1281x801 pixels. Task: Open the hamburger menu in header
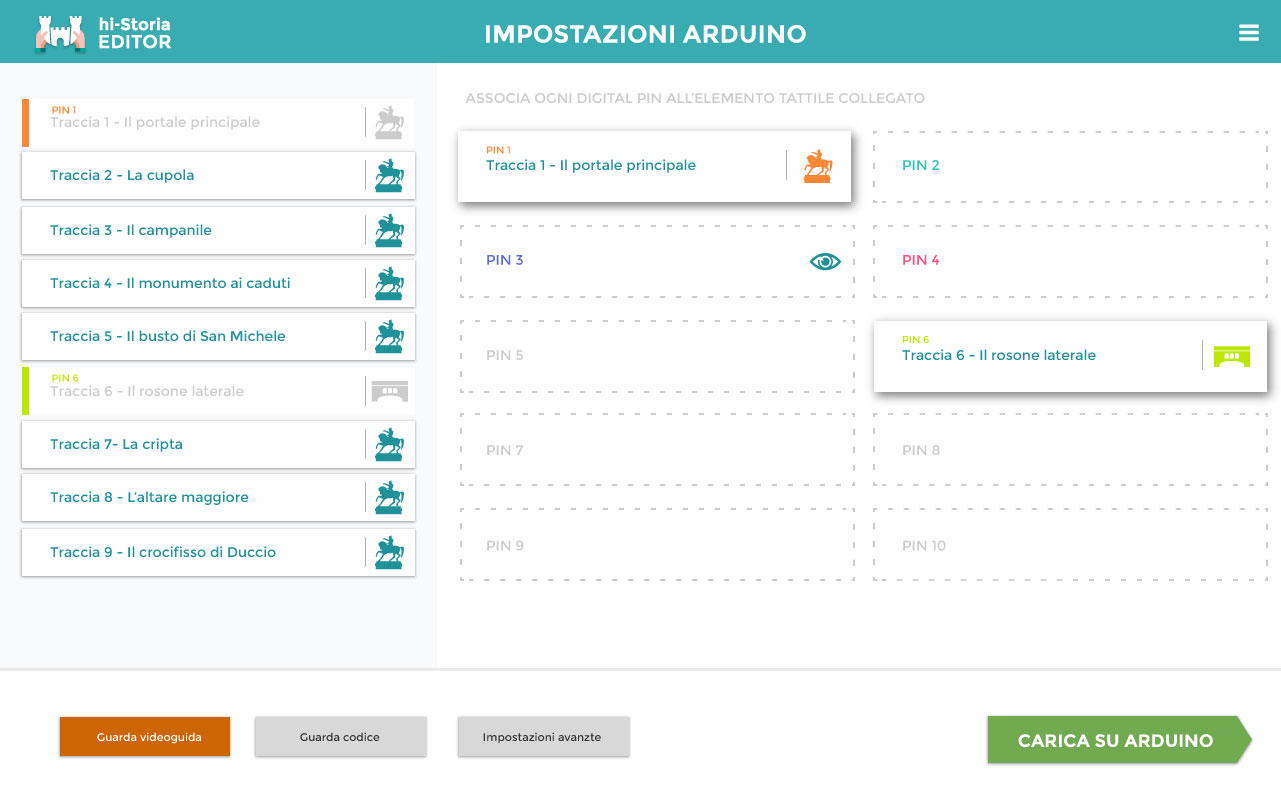click(1248, 33)
